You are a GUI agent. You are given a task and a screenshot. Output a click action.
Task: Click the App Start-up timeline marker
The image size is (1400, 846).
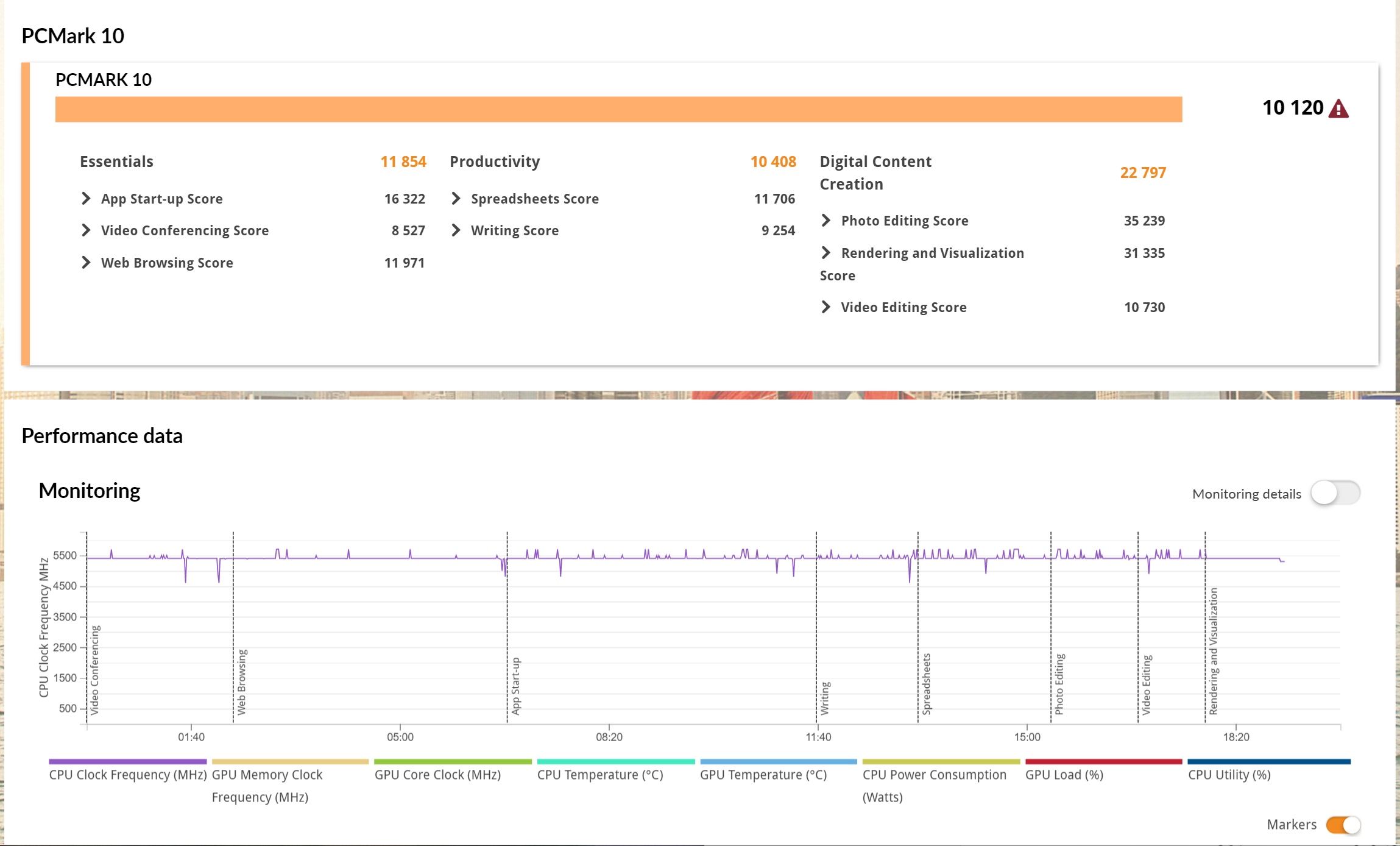coord(515,686)
